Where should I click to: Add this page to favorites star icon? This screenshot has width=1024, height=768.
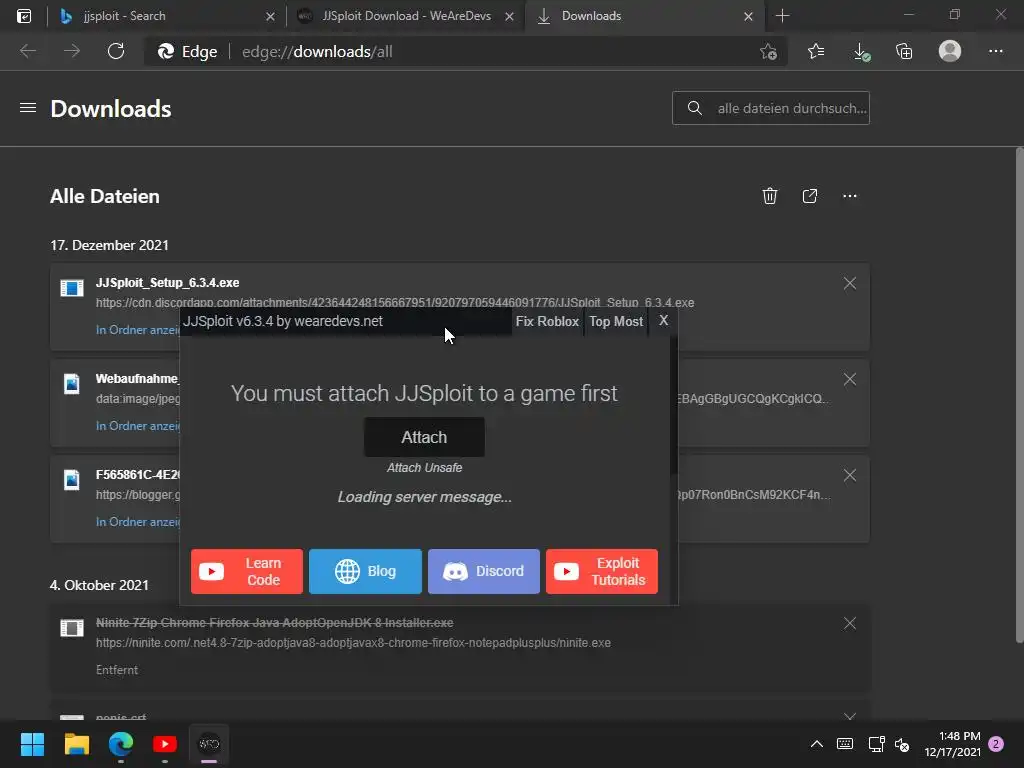(x=769, y=52)
